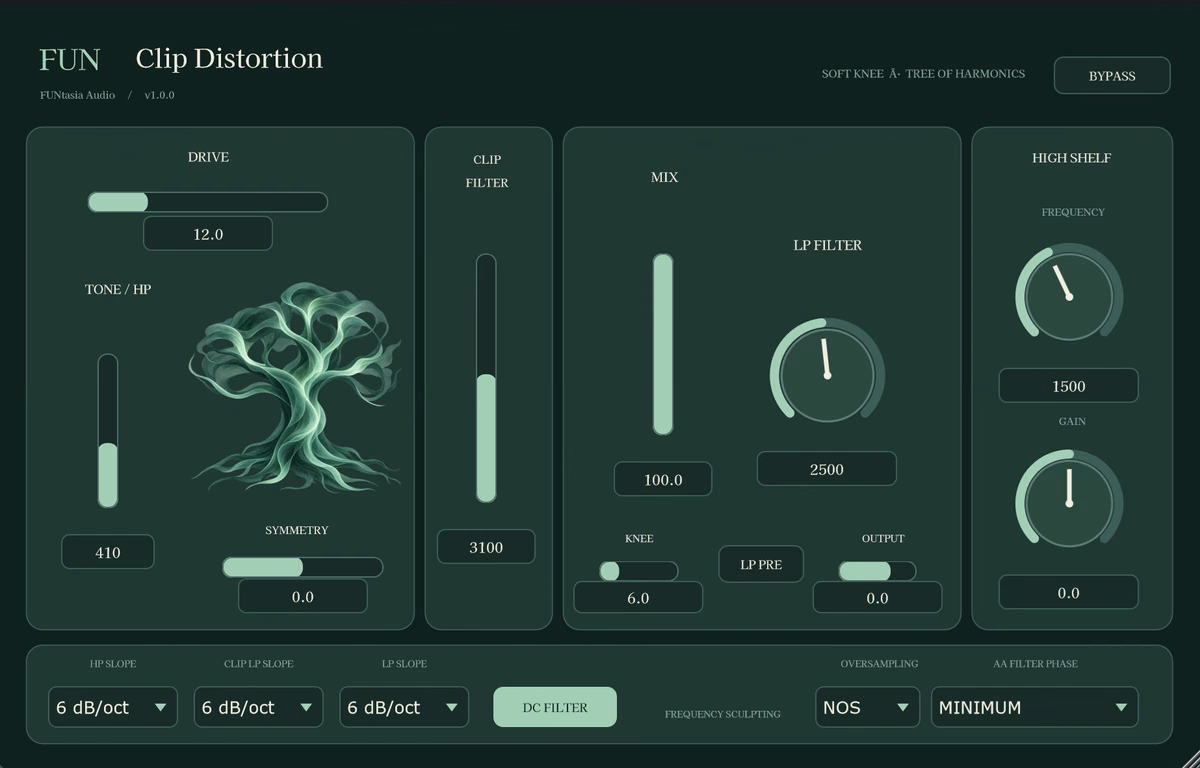This screenshot has width=1200, height=768.
Task: Open the OVERSAMPLING dropdown showing NOS
Action: [x=867, y=707]
